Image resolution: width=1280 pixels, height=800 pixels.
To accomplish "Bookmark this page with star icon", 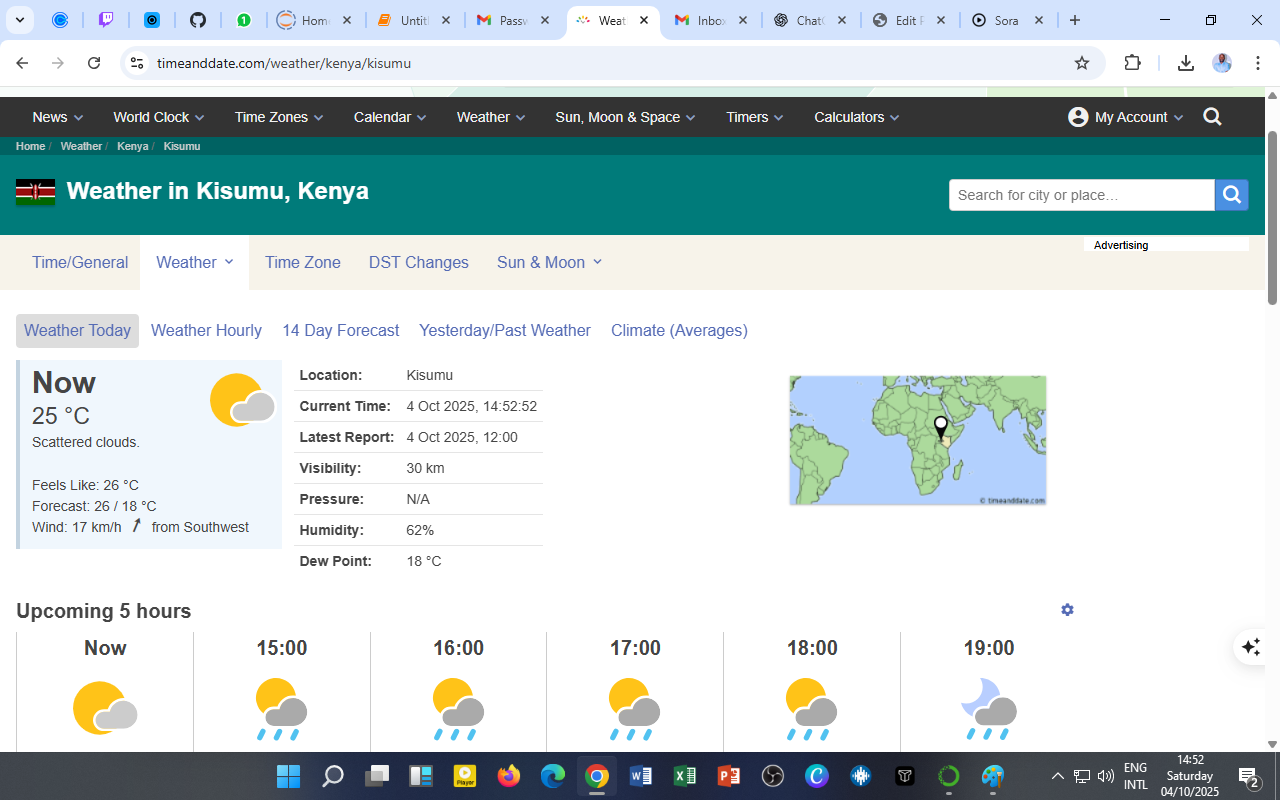I will (x=1081, y=63).
